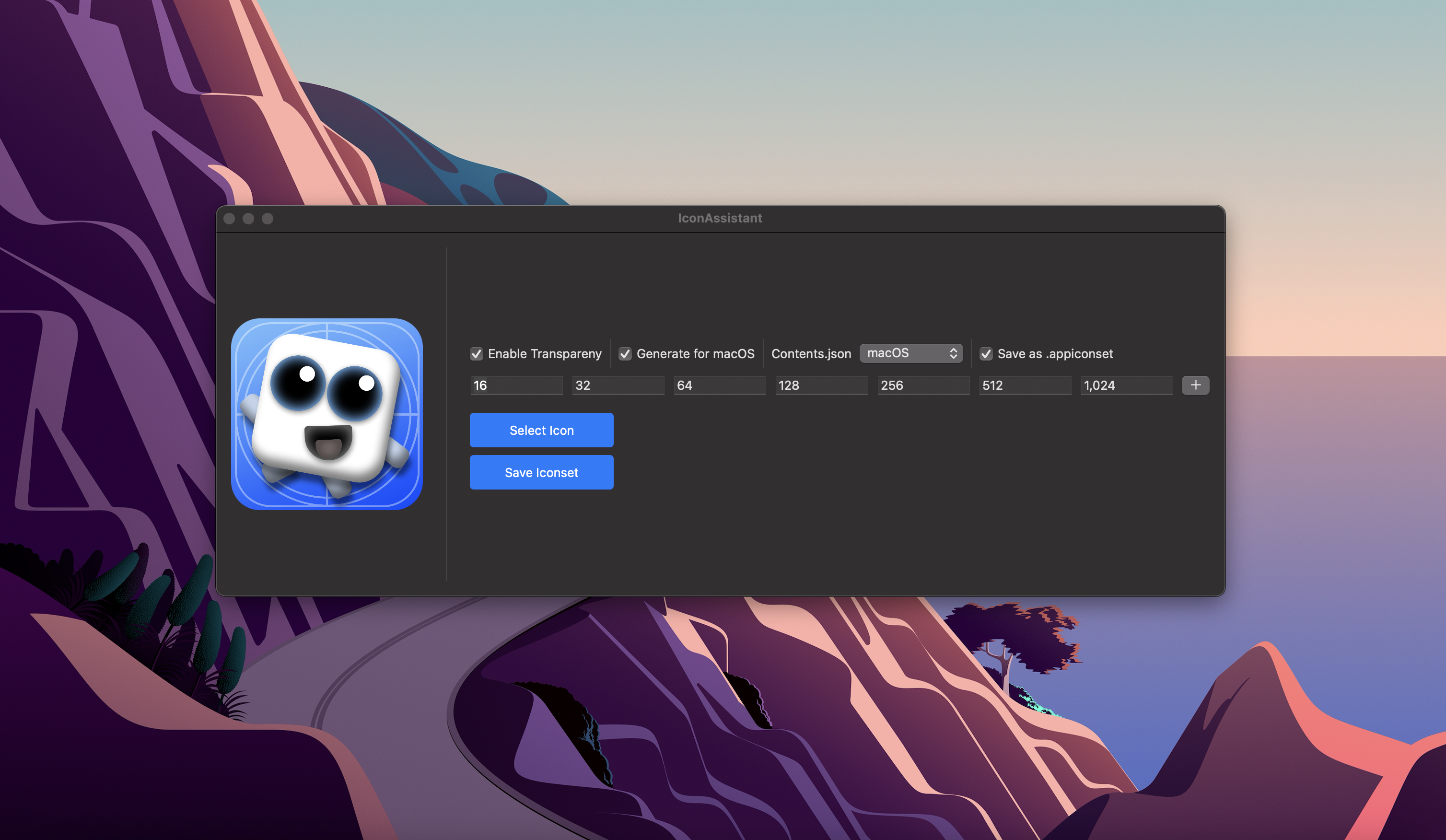Click into the 256 size field
The height and width of the screenshot is (840, 1446).
click(x=923, y=385)
